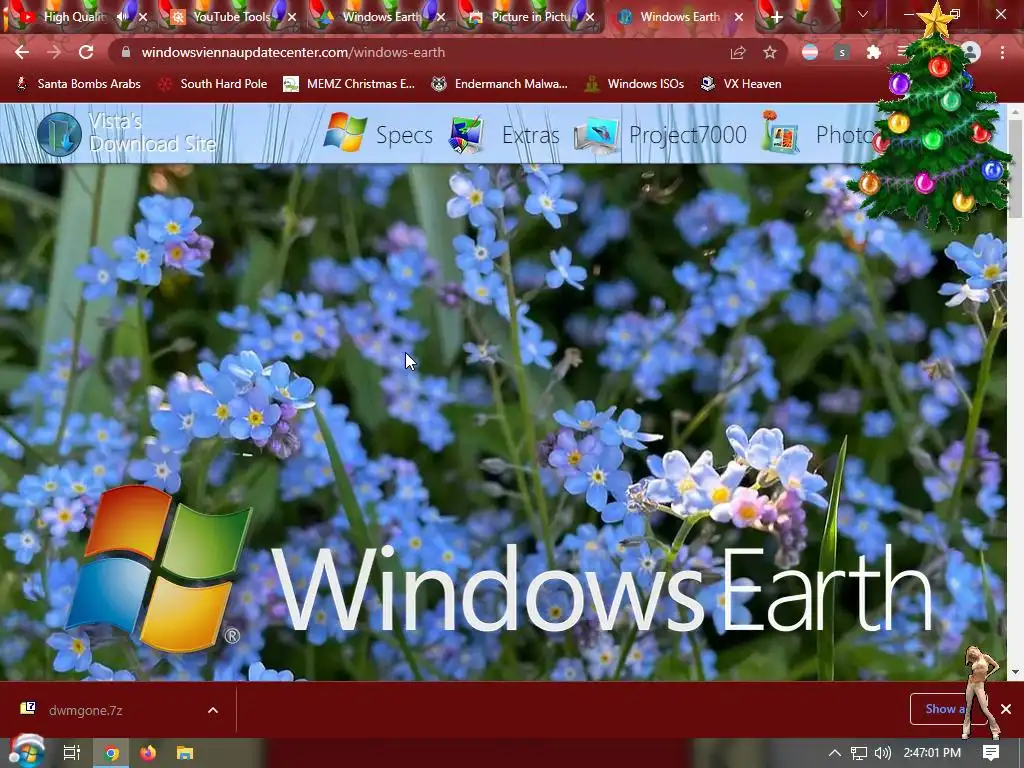Click the photo frame icon in navigation
This screenshot has height=768, width=1024.
coord(780,132)
